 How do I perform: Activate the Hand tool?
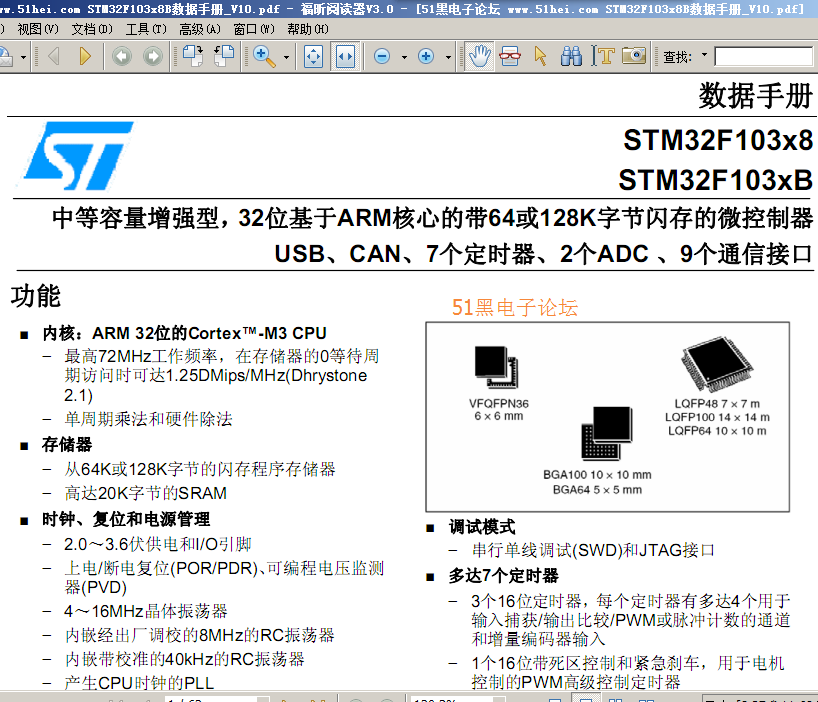tap(479, 56)
